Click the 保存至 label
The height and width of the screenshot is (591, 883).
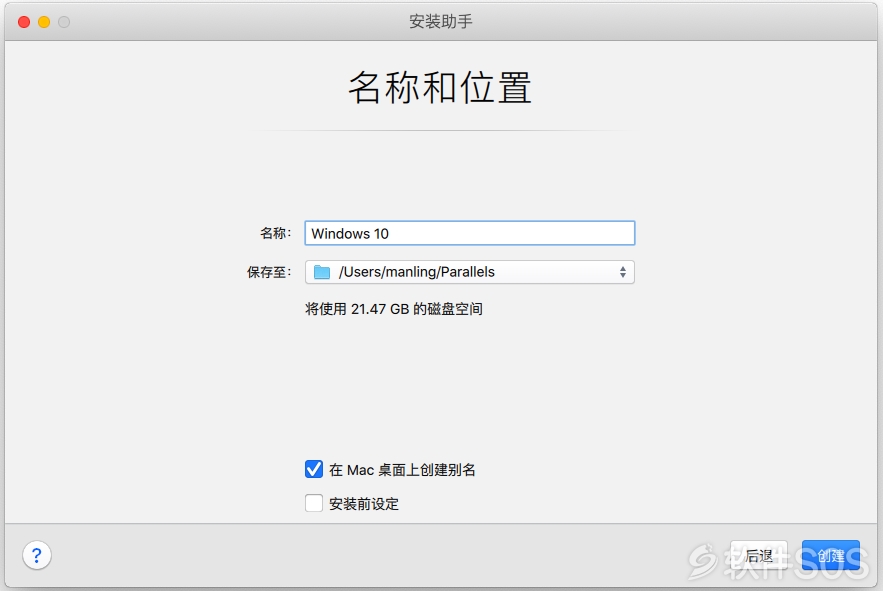(269, 272)
